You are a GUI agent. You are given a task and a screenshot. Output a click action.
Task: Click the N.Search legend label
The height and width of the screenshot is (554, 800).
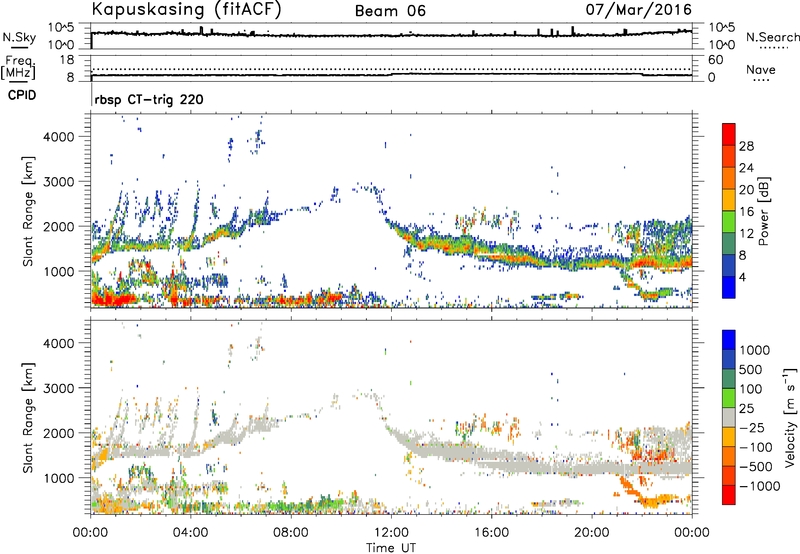coord(772,37)
